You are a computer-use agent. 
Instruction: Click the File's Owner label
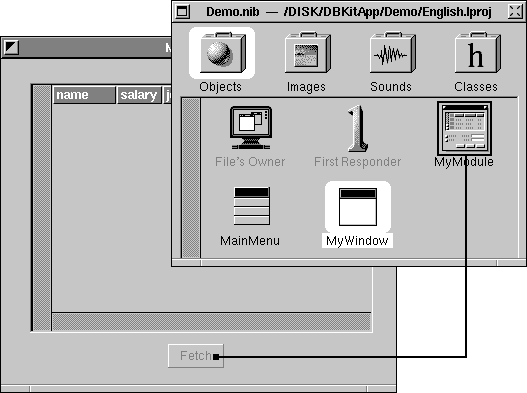[x=250, y=162]
